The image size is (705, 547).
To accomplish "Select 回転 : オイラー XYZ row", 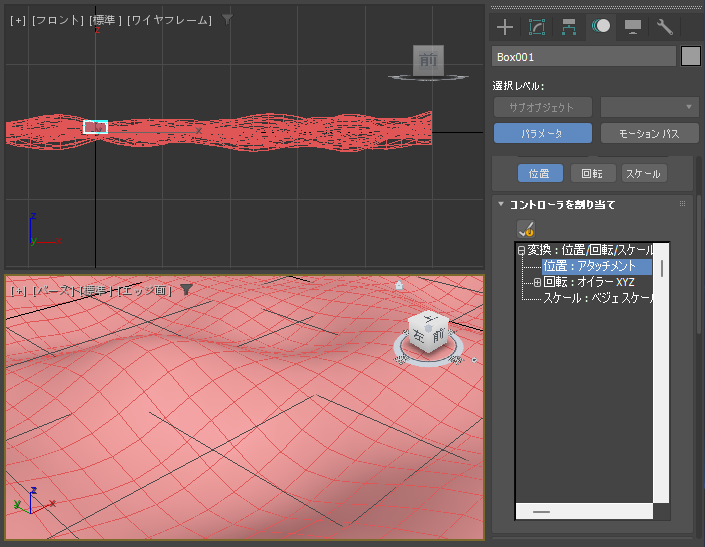I will click(589, 282).
